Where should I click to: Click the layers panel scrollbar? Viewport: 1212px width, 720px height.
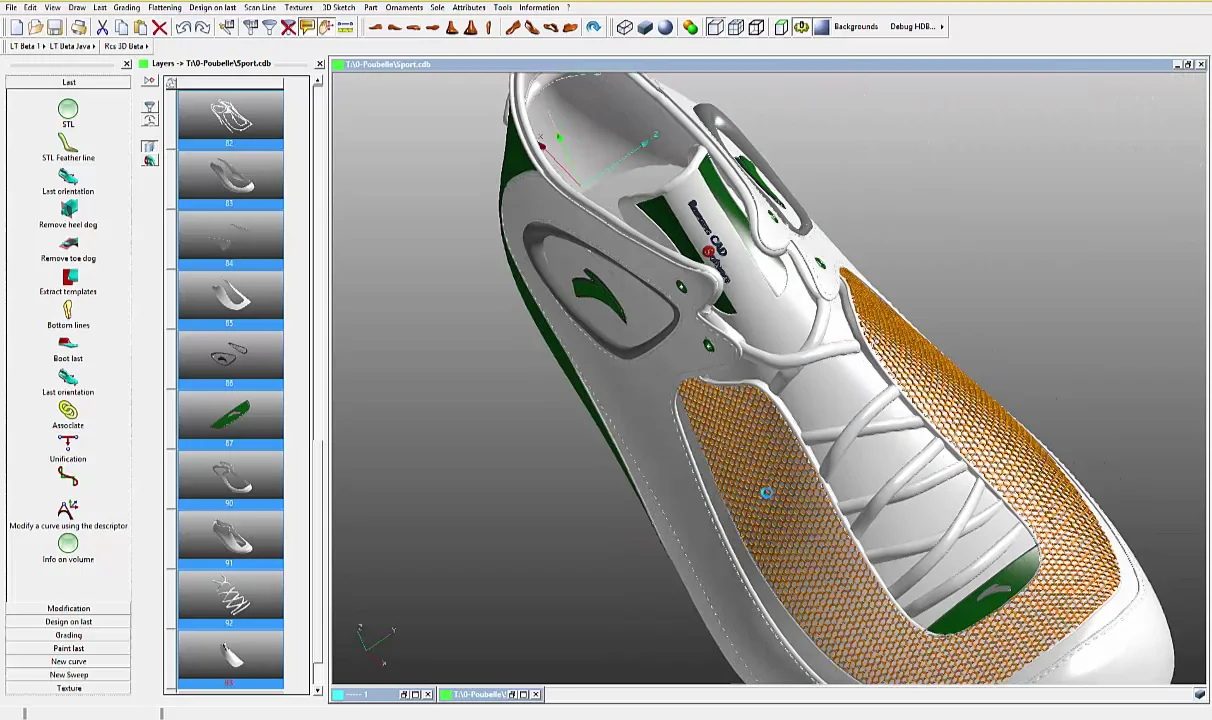318,385
